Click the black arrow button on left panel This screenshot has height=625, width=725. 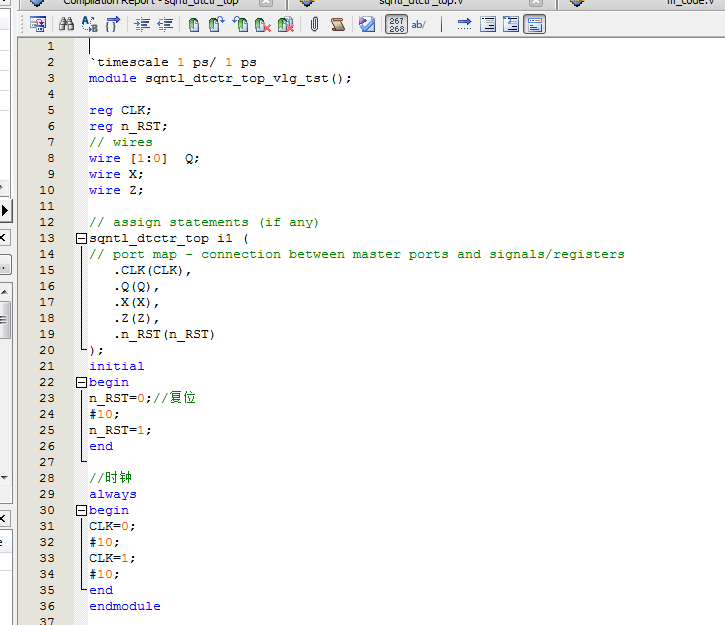(4, 209)
